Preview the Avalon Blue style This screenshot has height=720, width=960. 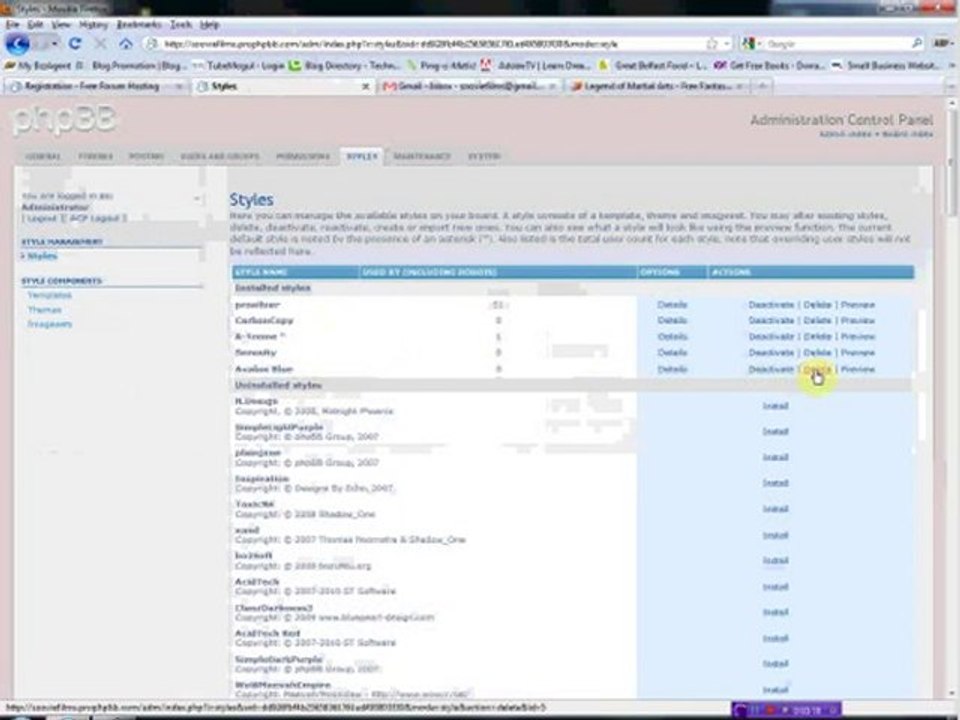[x=857, y=369]
